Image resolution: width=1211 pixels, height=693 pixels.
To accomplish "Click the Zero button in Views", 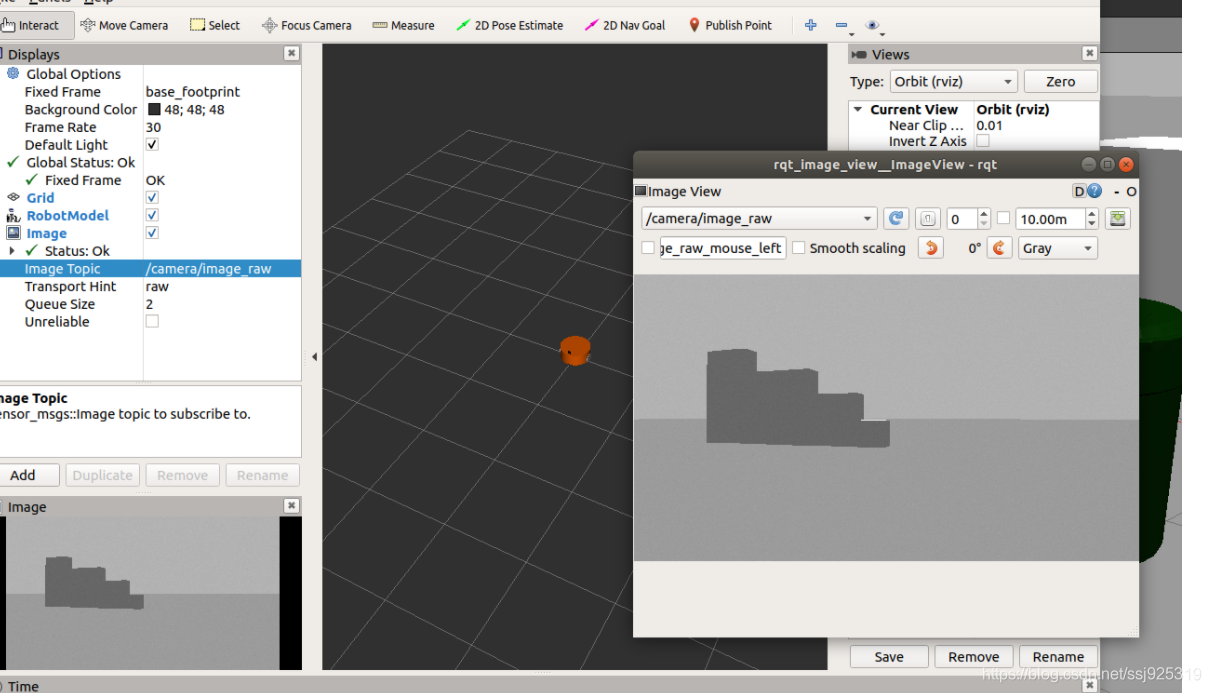I will pos(1060,82).
